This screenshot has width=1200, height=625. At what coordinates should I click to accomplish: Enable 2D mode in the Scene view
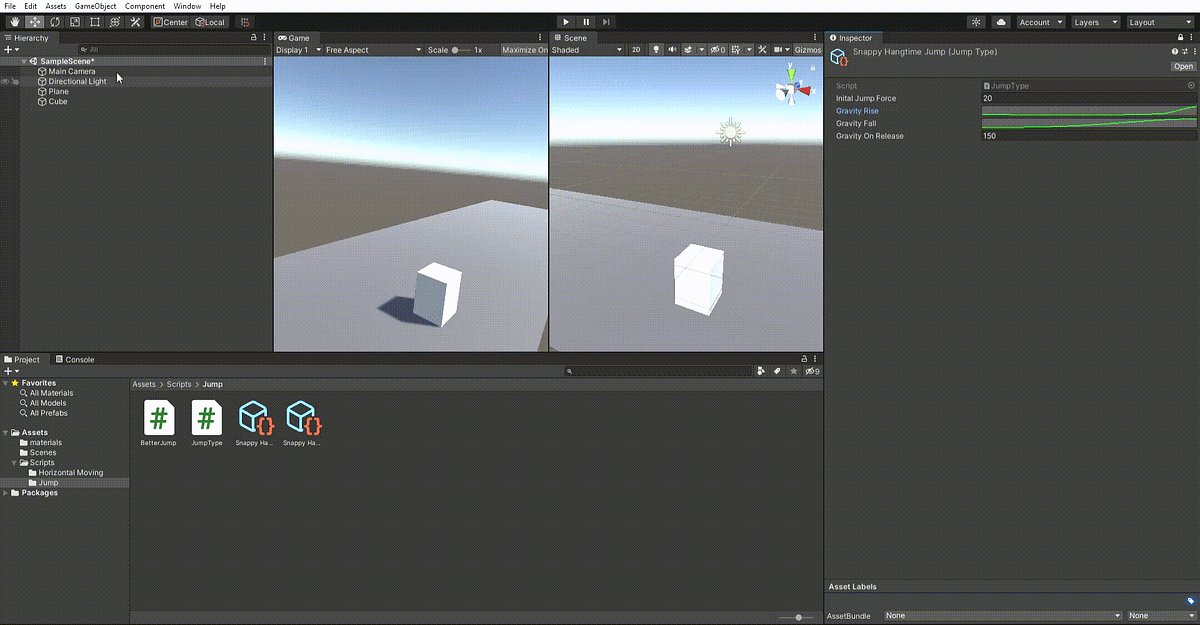pos(636,49)
